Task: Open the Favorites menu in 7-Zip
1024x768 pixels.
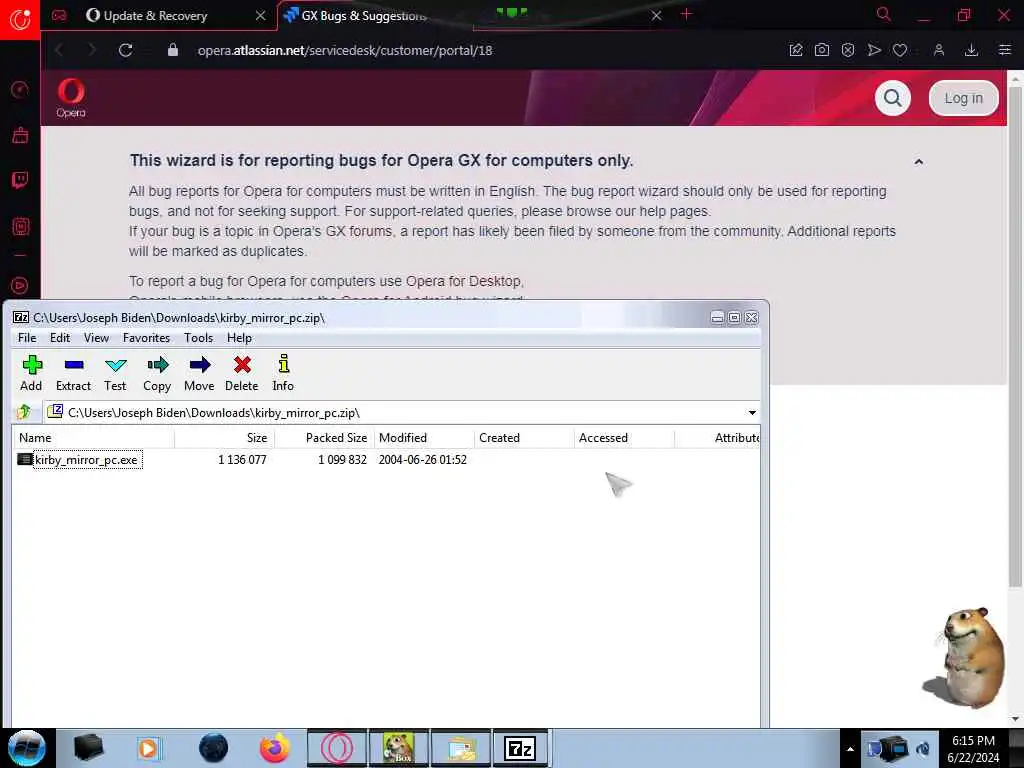Action: 146,338
